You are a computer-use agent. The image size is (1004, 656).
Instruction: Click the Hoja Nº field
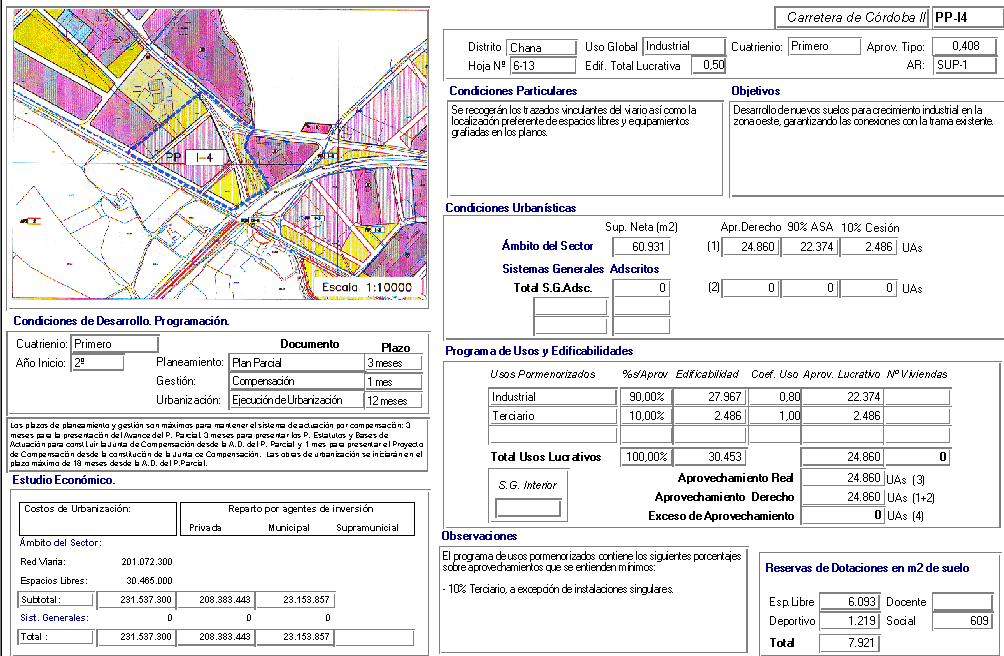pyautogui.click(x=541, y=66)
